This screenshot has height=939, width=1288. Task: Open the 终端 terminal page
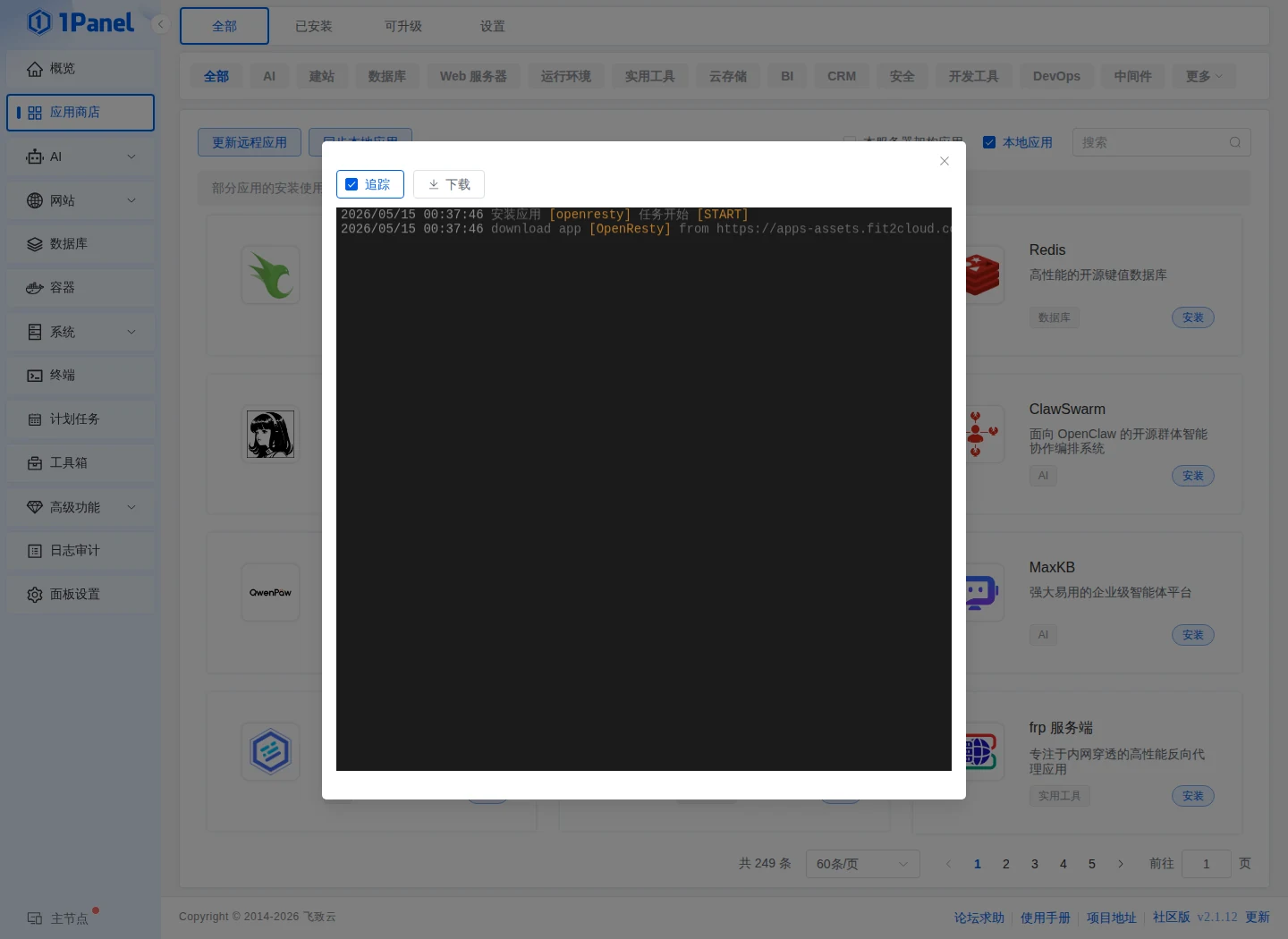[x=80, y=376]
